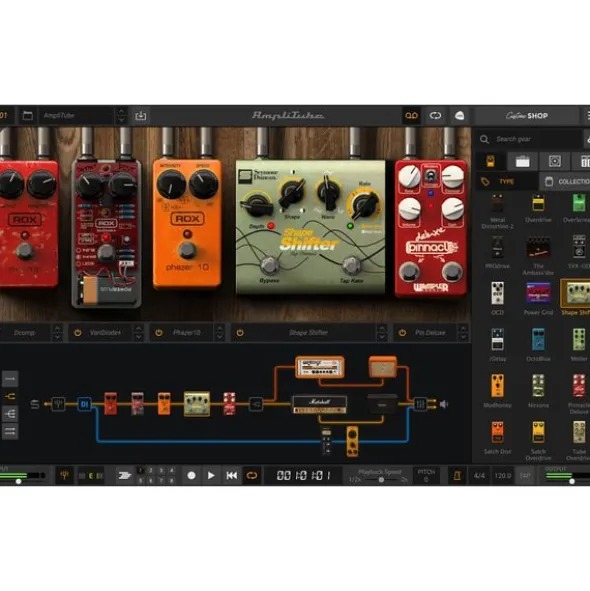This screenshot has width=590, height=591.
Task: Click the tuner block in the signal chain
Action: point(58,404)
